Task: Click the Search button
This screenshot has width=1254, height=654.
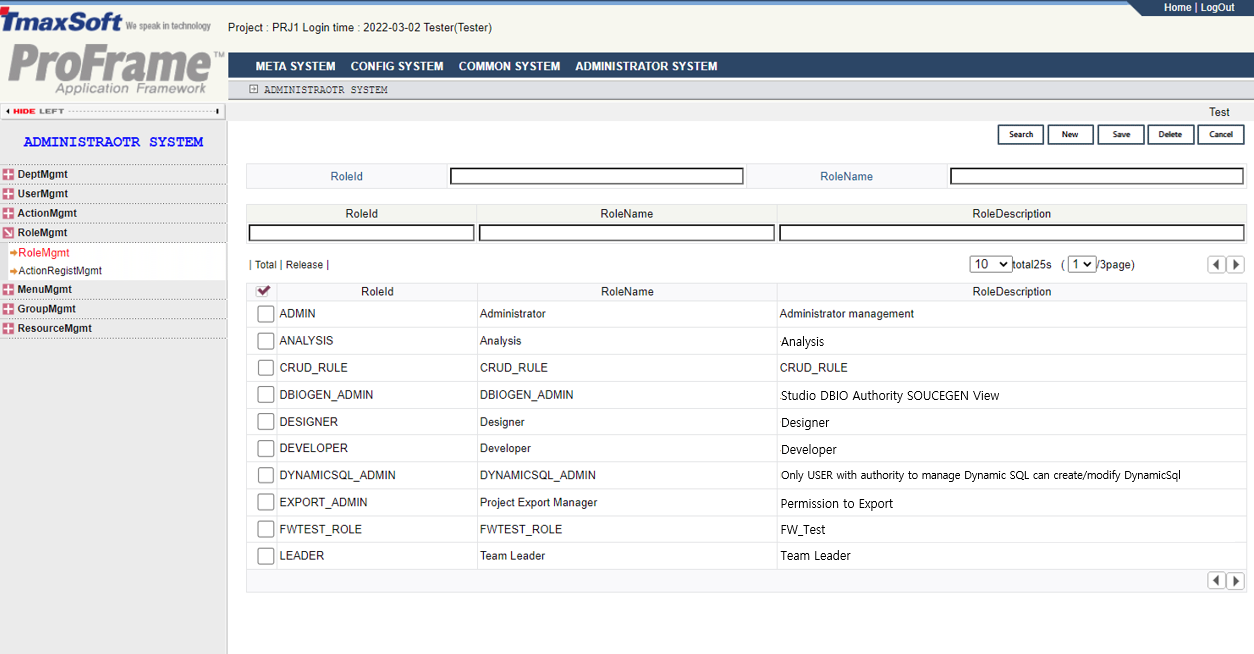Action: pyautogui.click(x=1020, y=134)
